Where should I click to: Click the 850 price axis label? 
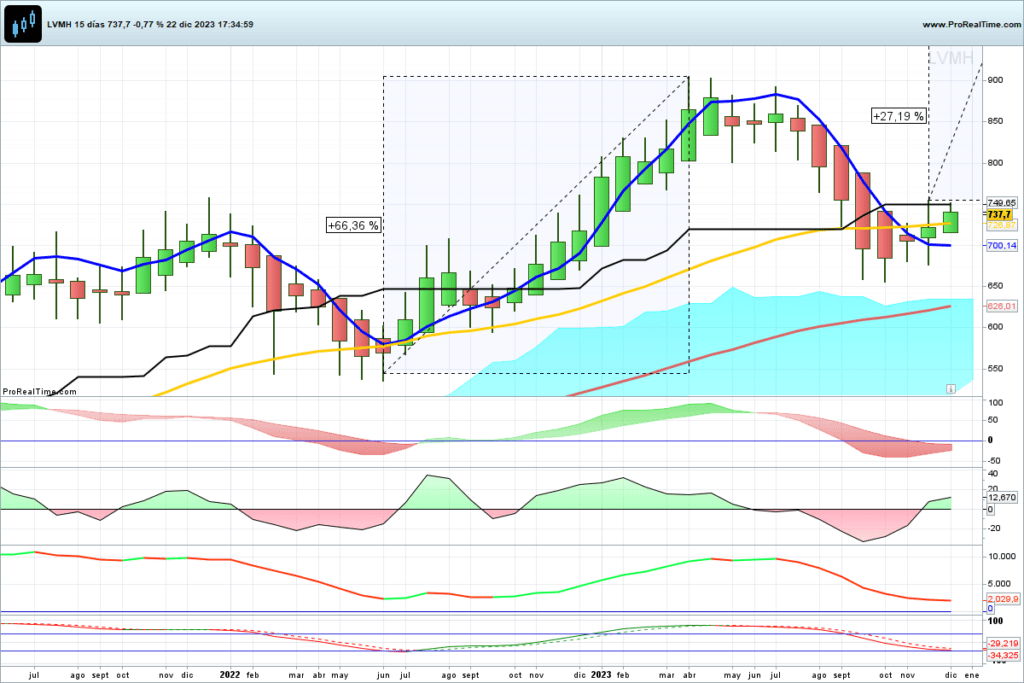pos(995,121)
